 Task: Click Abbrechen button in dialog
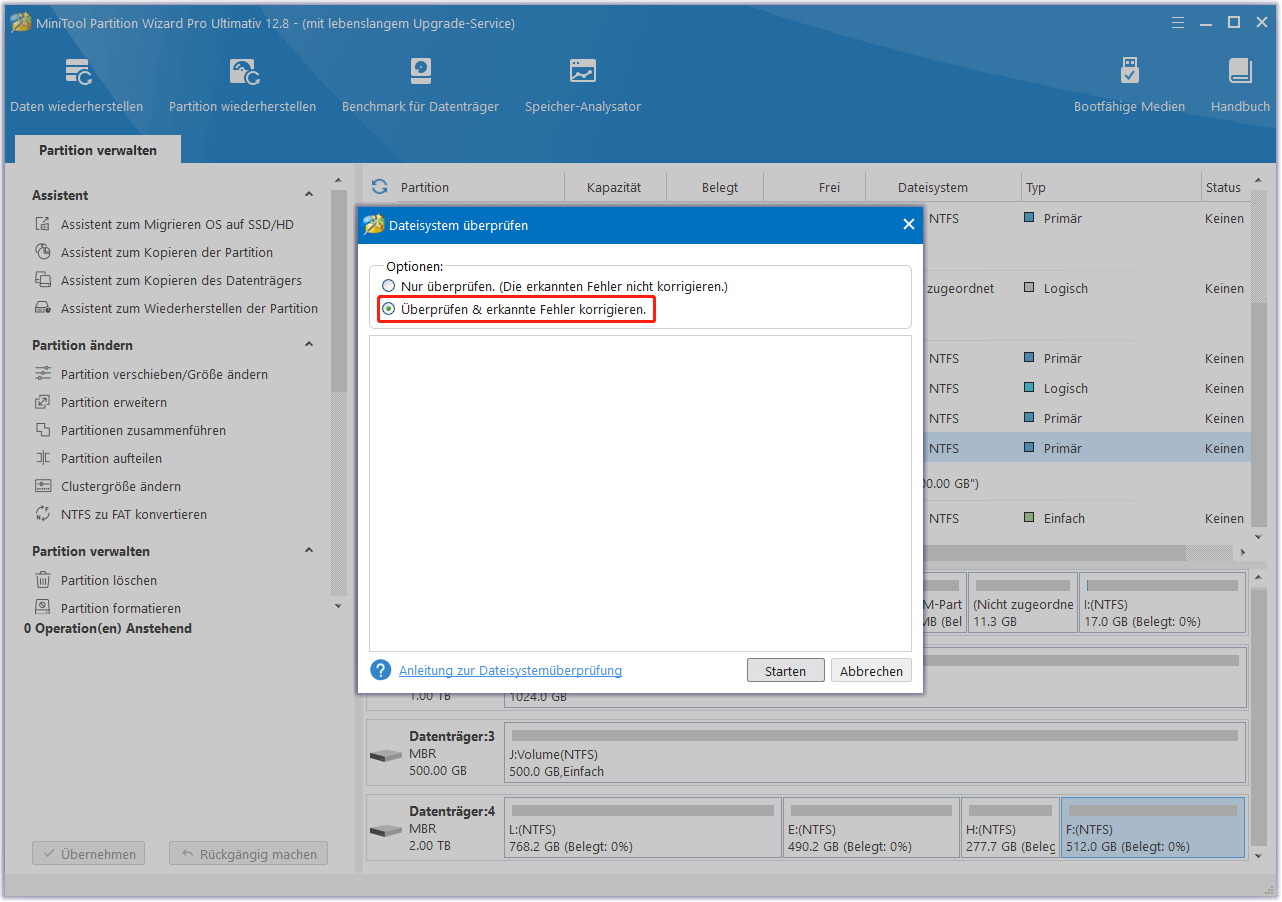pyautogui.click(x=871, y=671)
